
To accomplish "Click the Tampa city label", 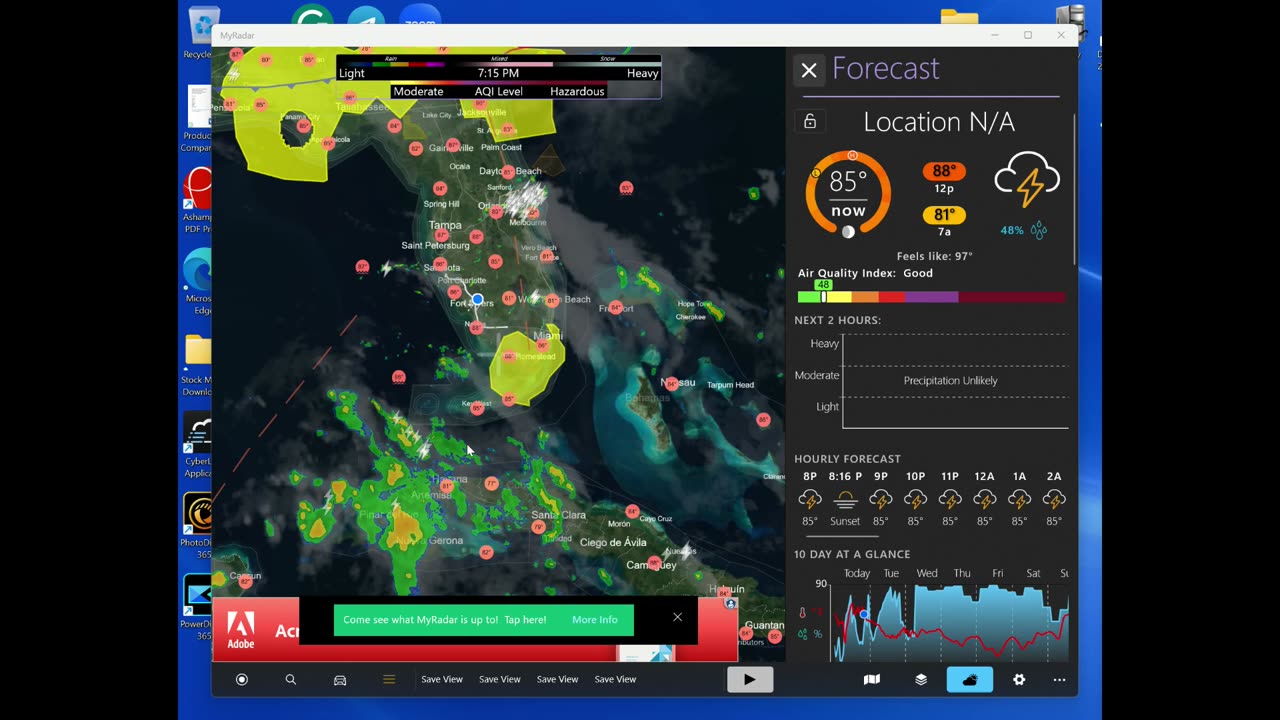I will (x=445, y=225).
